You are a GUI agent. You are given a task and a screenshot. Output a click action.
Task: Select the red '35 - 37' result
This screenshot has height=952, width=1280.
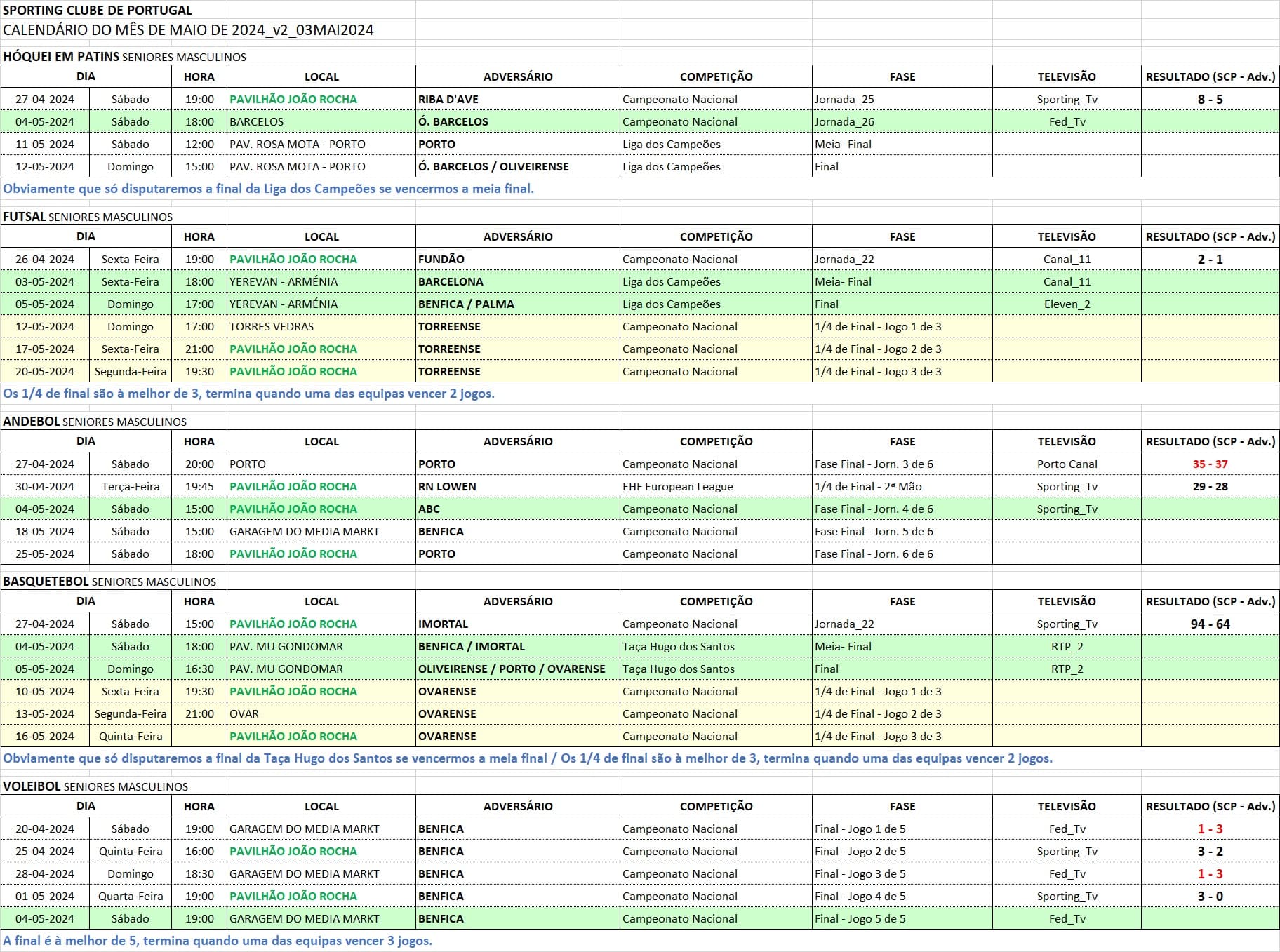tap(1210, 464)
